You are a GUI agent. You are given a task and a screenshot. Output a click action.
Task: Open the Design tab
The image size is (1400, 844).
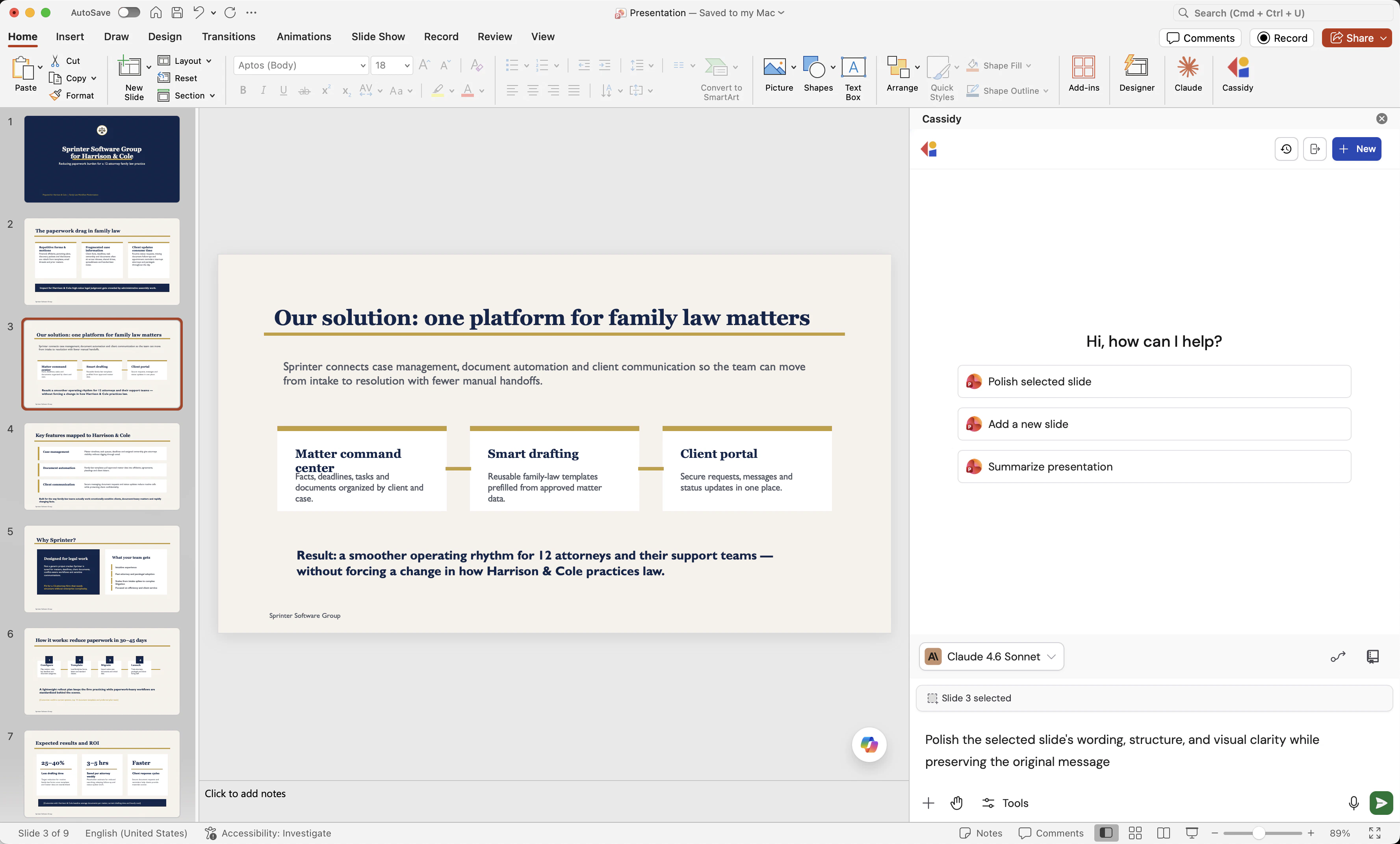point(165,36)
